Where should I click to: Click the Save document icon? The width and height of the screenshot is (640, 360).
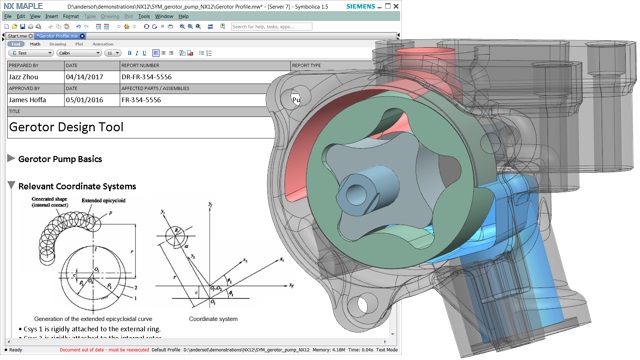click(x=22, y=27)
